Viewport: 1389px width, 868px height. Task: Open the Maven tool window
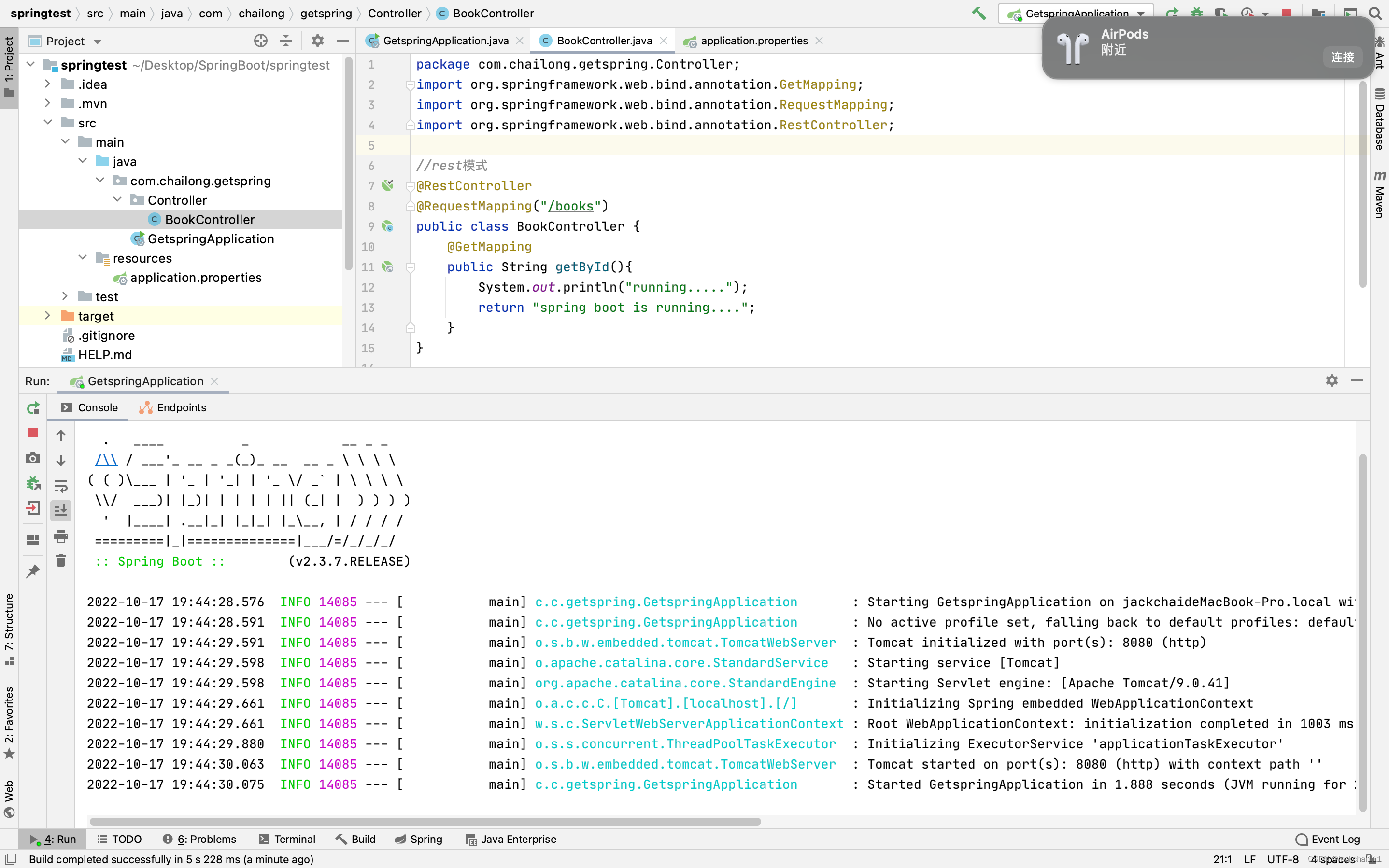[1379, 194]
